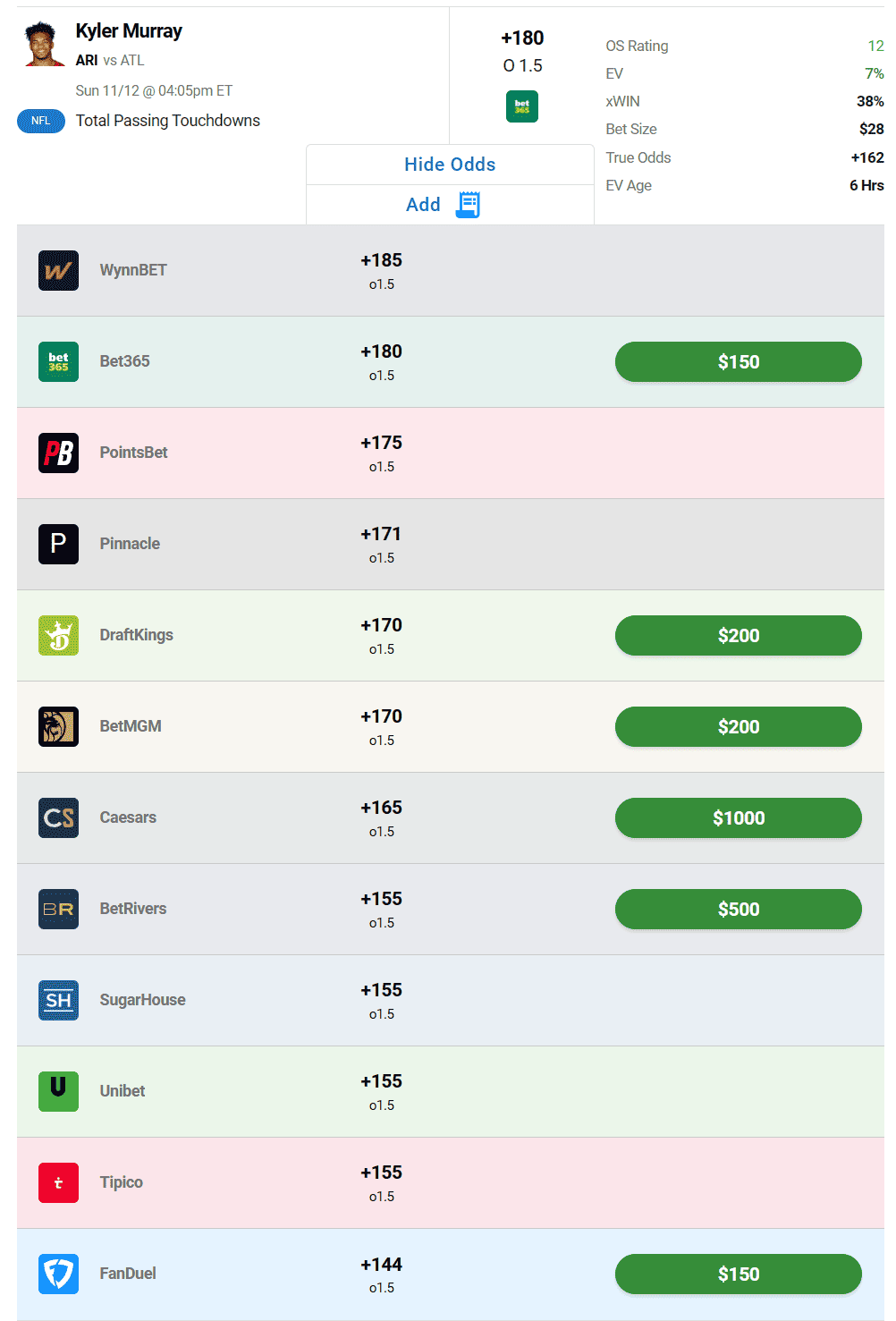Click the NFL league badge
Image resolution: width=896 pixels, height=1321 pixels.
[41, 121]
